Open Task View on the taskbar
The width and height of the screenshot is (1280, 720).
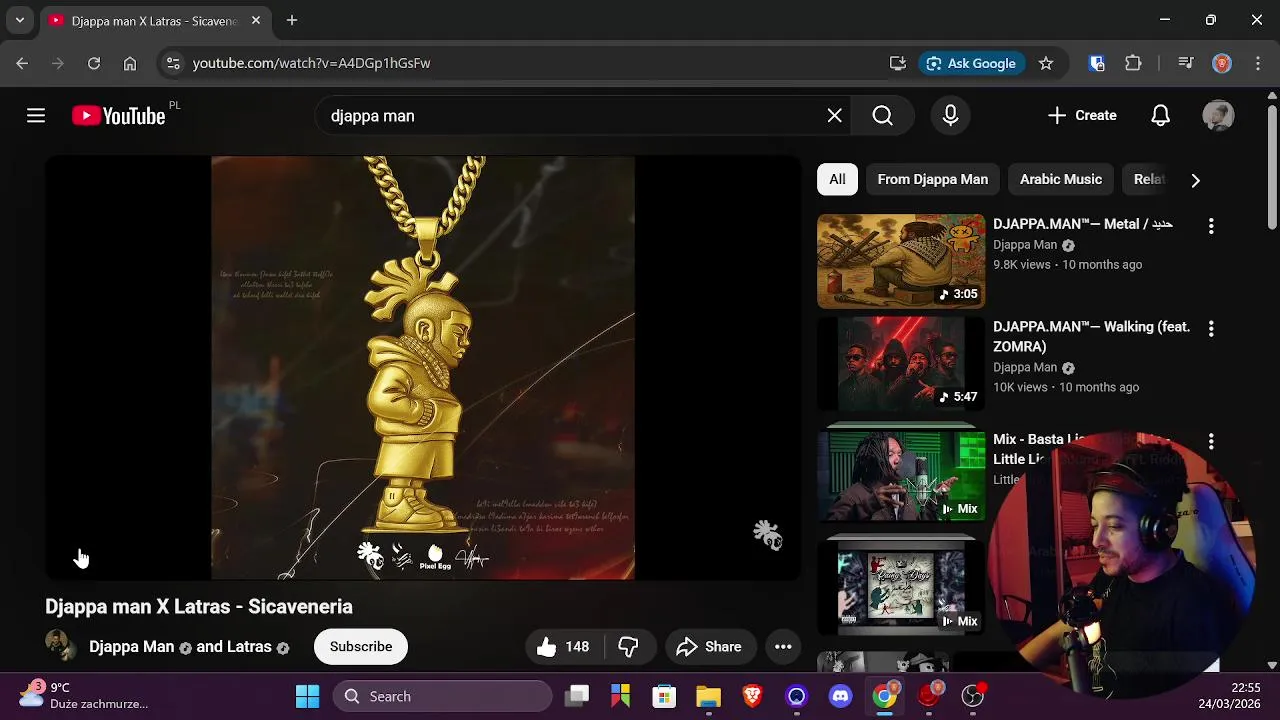tap(577, 696)
